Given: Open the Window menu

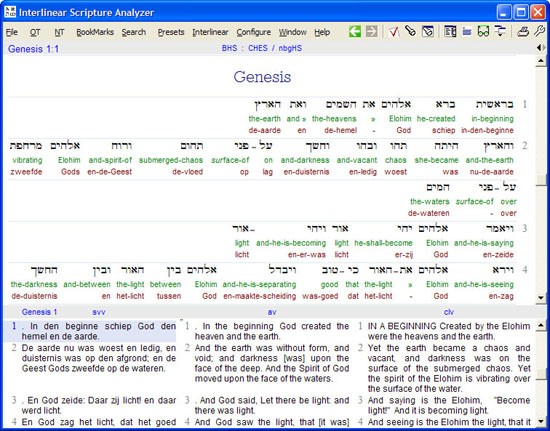Looking at the screenshot, I should coord(293,32).
